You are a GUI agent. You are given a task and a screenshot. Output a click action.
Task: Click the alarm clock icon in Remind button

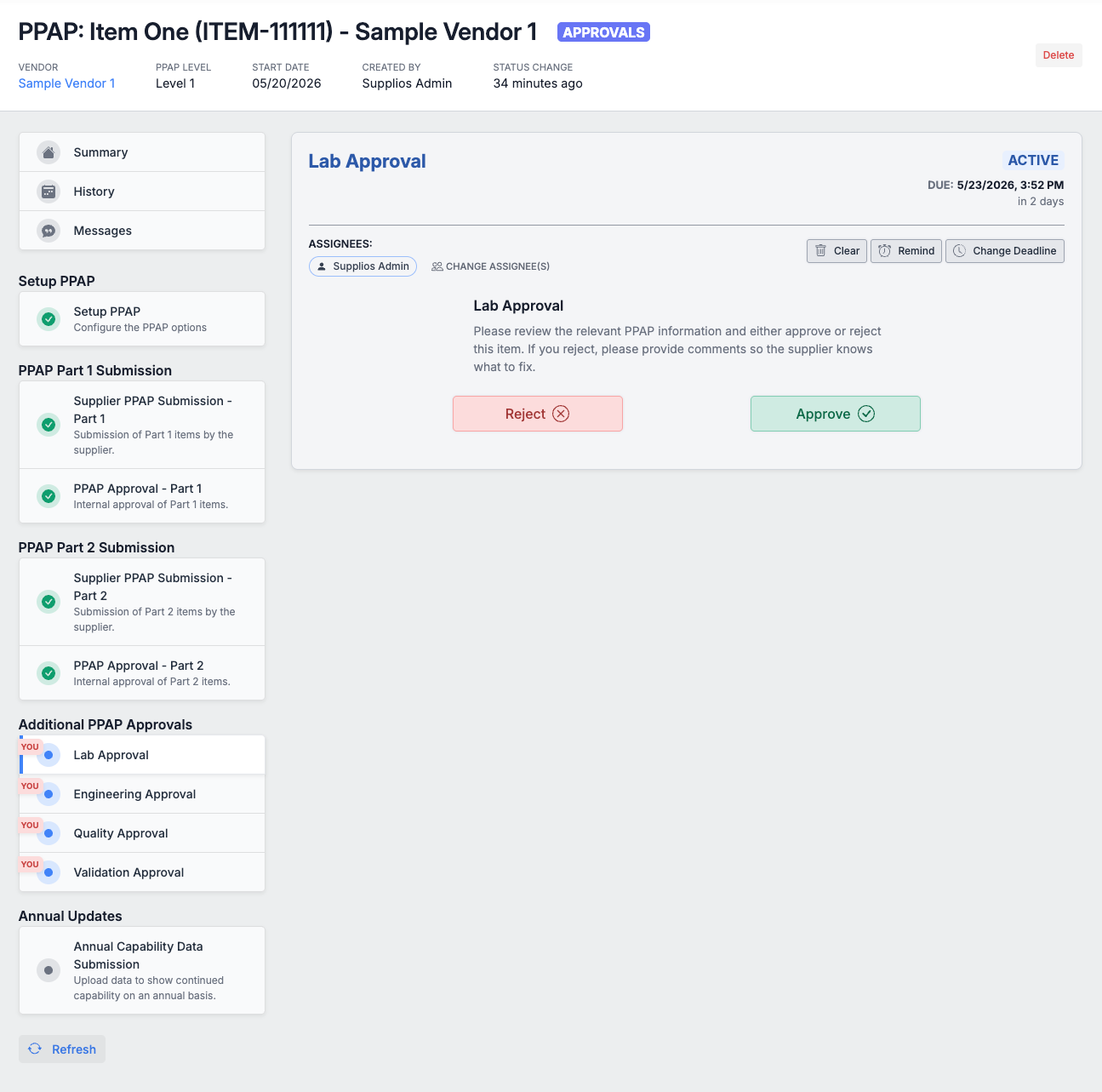pos(884,251)
